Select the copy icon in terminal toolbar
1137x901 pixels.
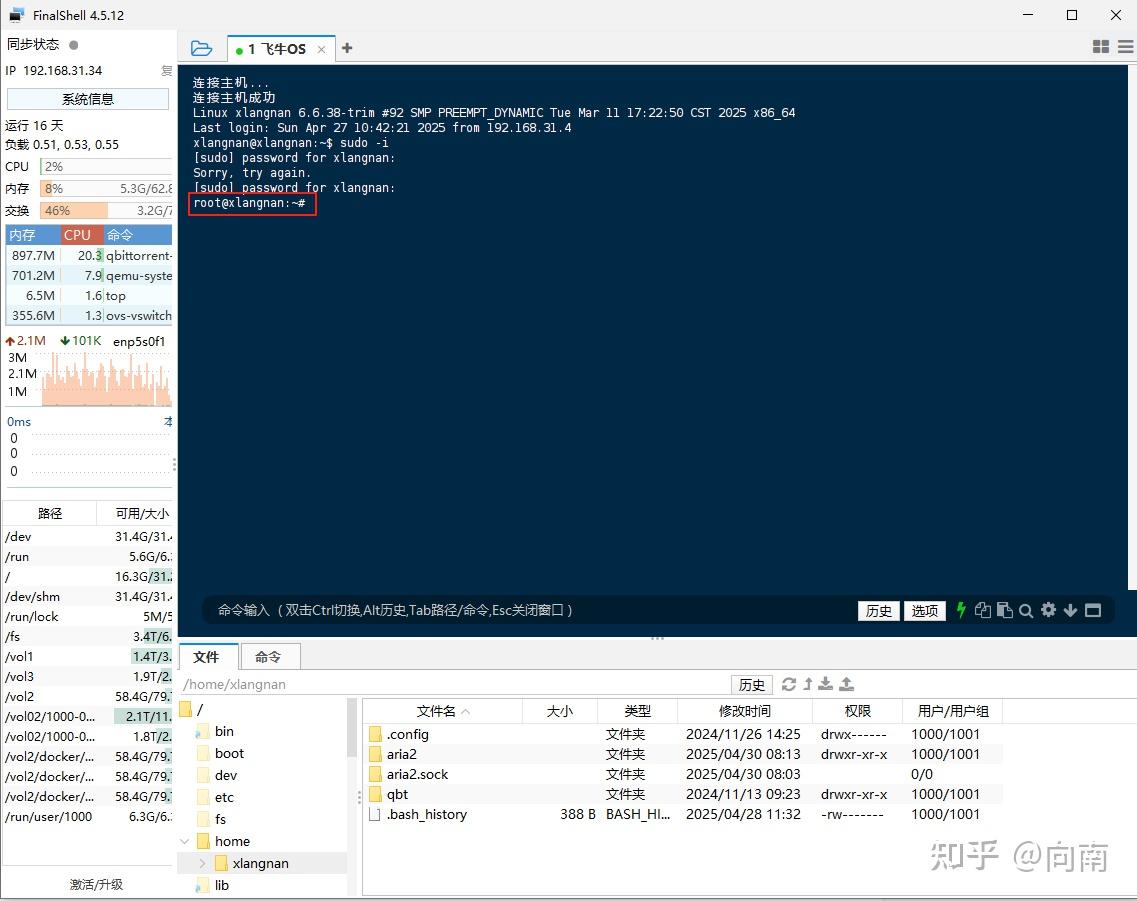[985, 610]
